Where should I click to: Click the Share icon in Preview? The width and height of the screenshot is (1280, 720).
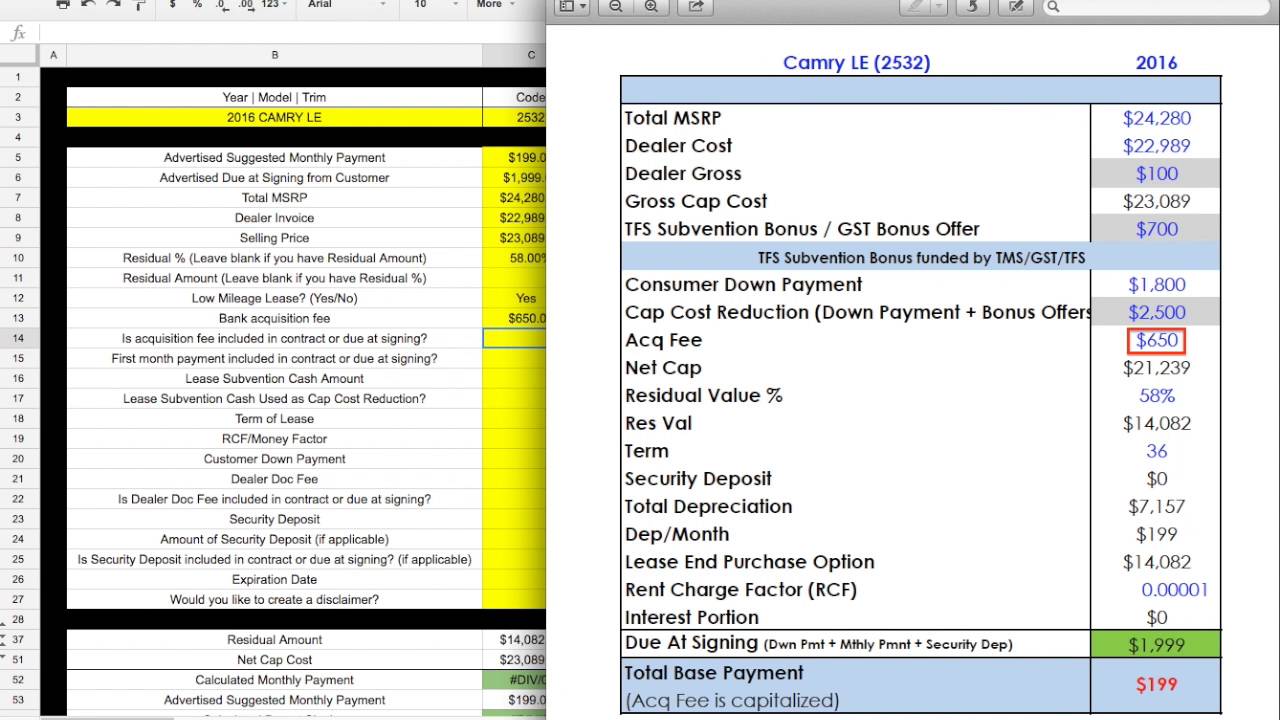[695, 6]
